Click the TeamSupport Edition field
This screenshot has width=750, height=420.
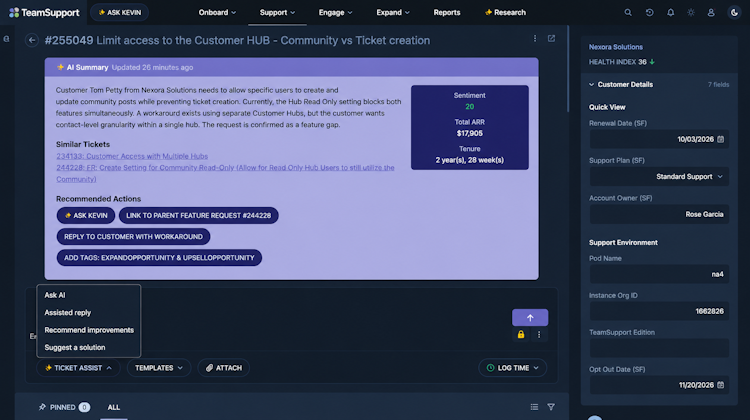(x=659, y=348)
